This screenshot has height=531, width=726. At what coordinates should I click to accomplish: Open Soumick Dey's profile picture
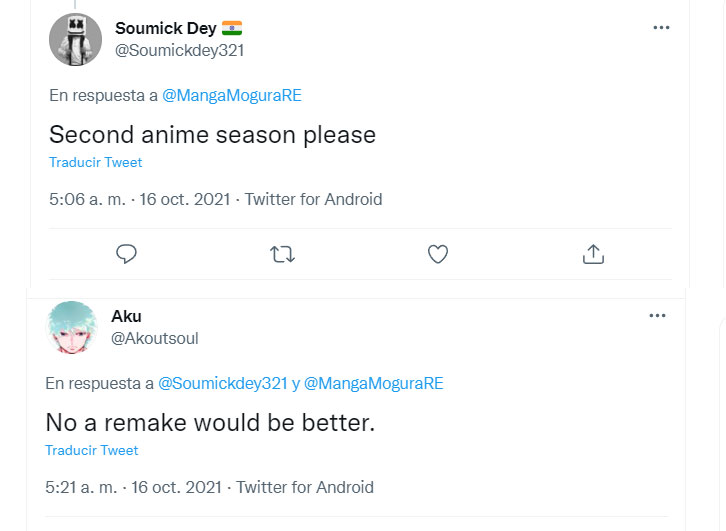[x=74, y=41]
